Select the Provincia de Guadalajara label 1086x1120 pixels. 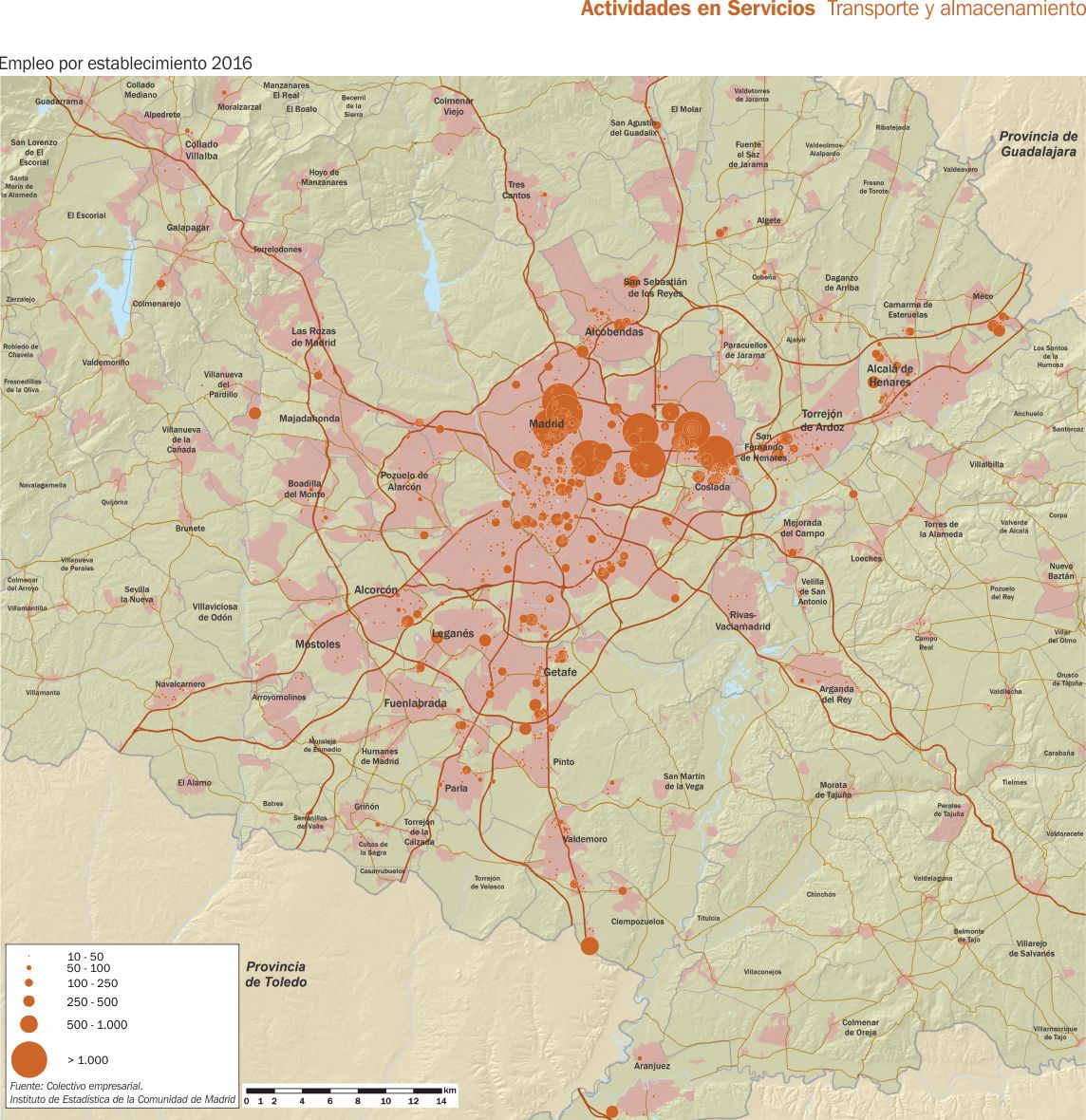(1038, 144)
